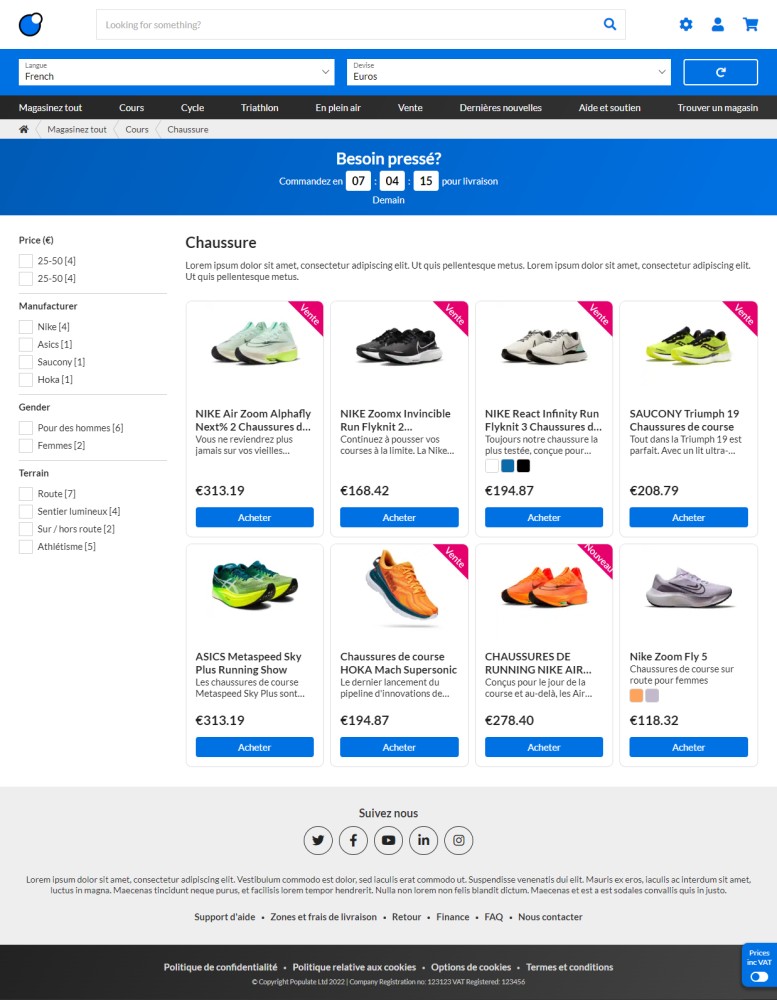
Task: Open the Cycle menu item
Action: [x=192, y=108]
